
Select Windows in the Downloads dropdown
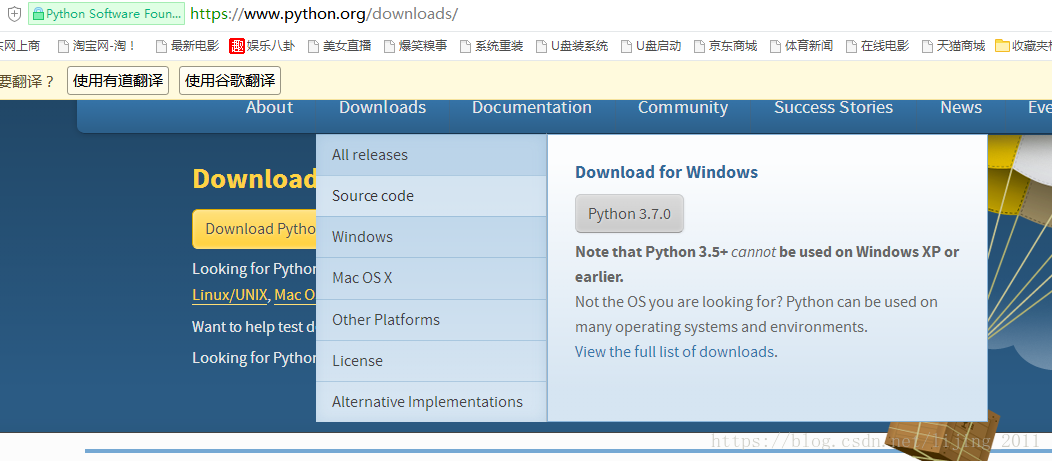tap(431, 237)
